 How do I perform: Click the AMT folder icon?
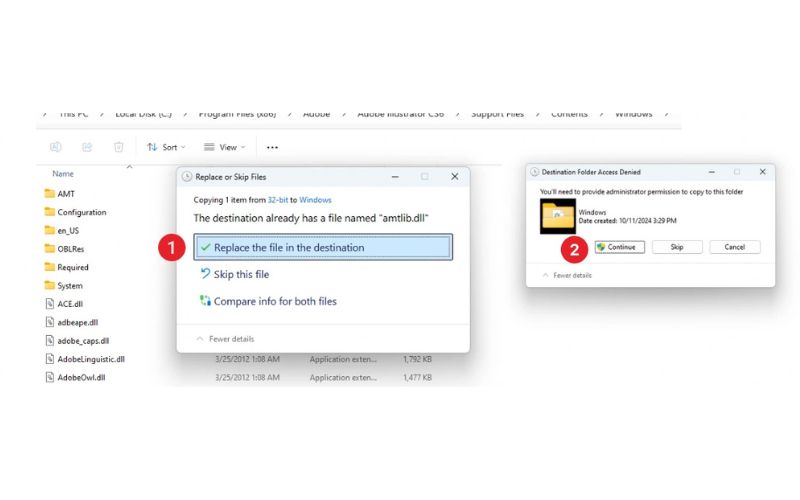(x=49, y=194)
